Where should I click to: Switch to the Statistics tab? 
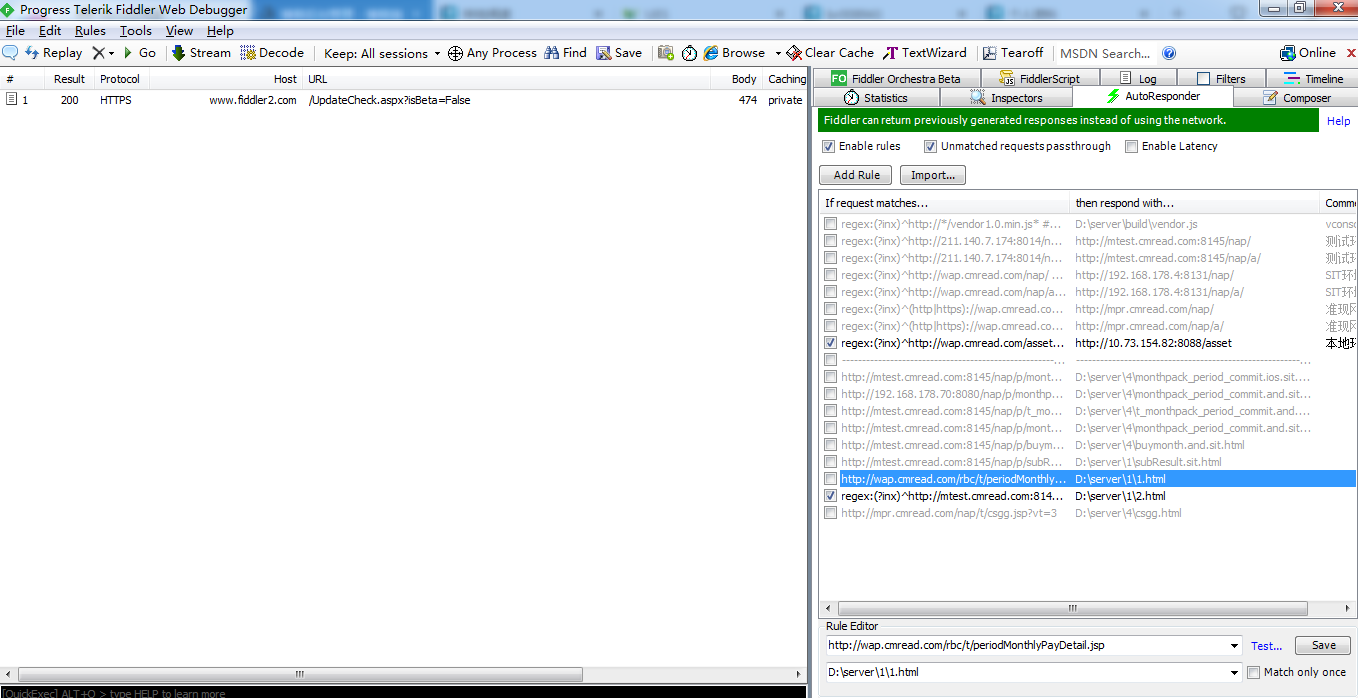pos(876,98)
